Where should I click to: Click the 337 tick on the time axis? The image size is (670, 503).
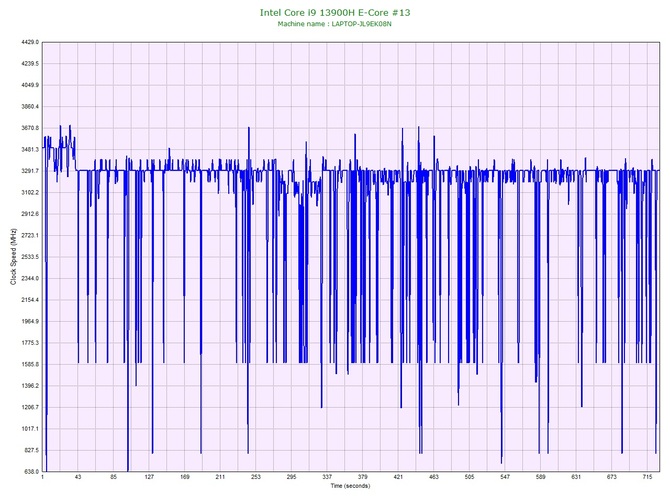[x=327, y=477]
